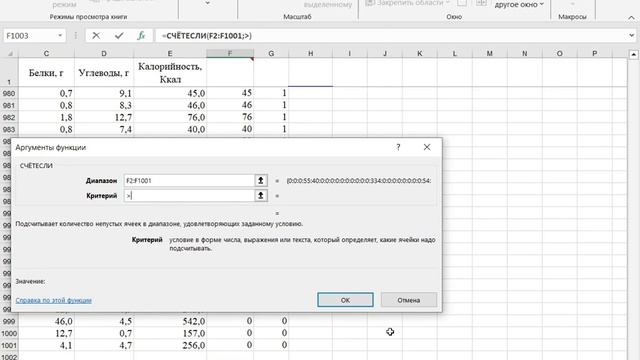Select column G header

click(271, 53)
